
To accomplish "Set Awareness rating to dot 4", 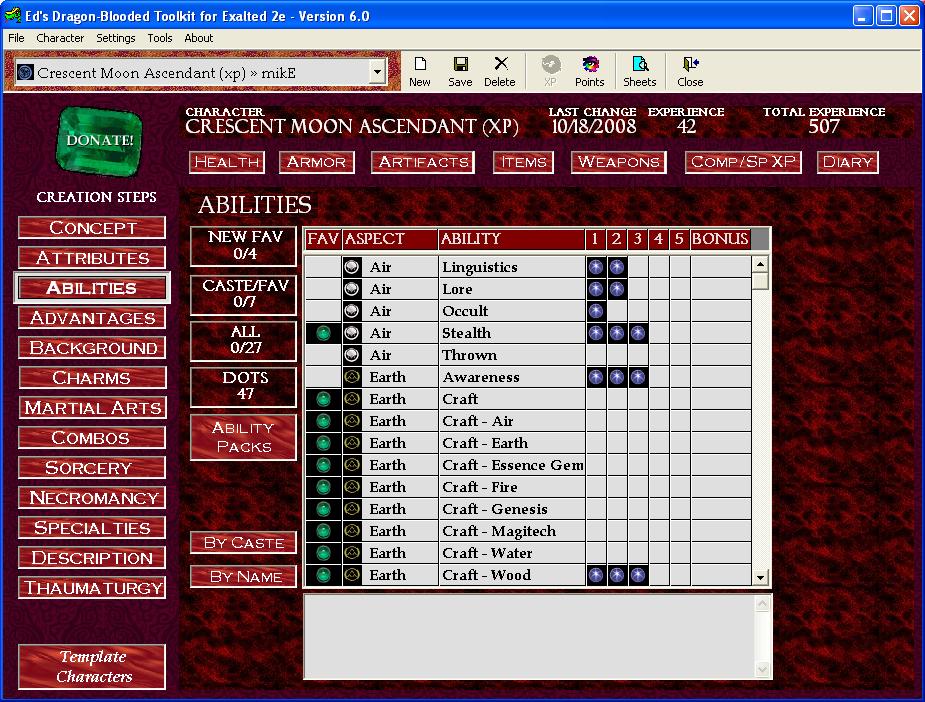I will 658,377.
